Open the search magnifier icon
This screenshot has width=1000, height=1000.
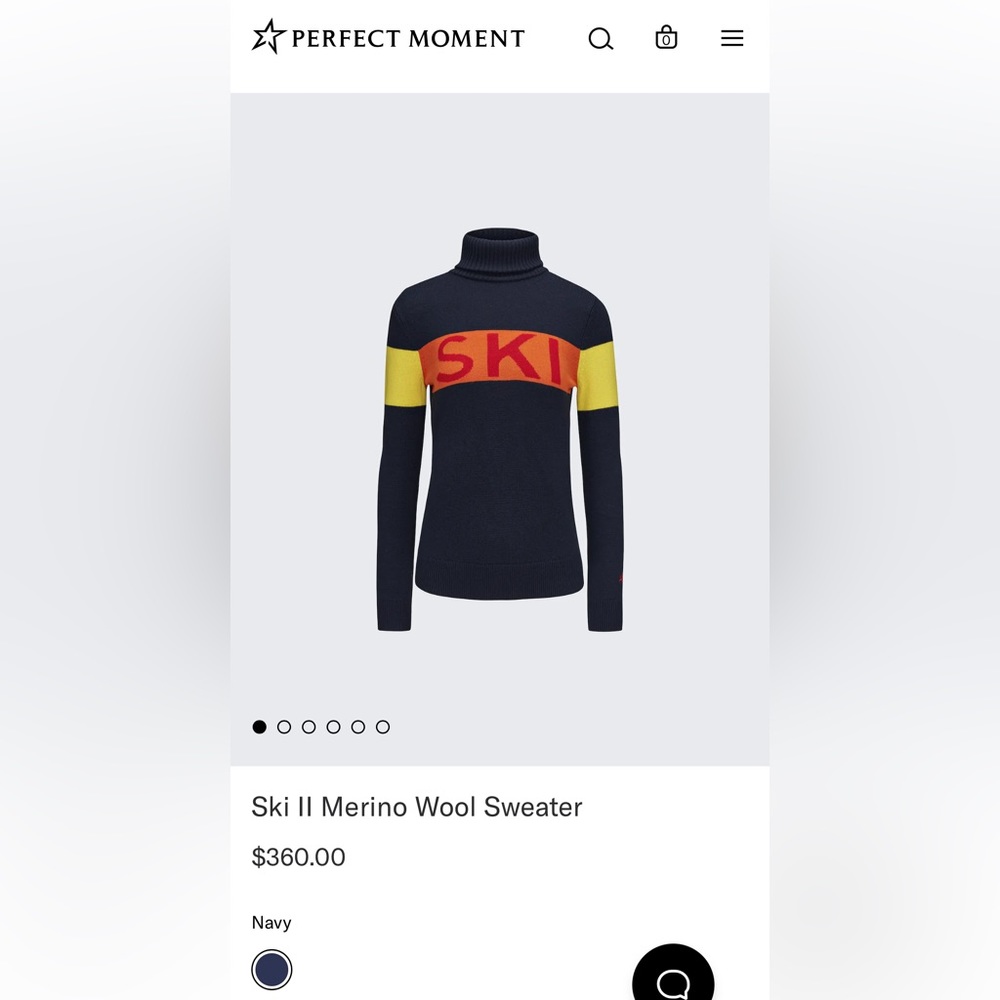click(x=601, y=38)
